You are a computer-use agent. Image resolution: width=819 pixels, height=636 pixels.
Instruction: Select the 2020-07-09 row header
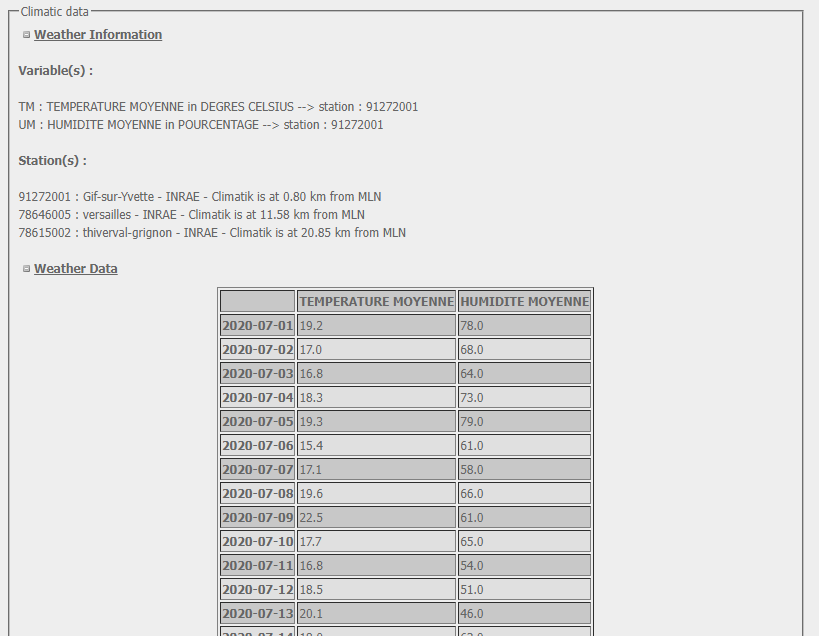pos(258,517)
